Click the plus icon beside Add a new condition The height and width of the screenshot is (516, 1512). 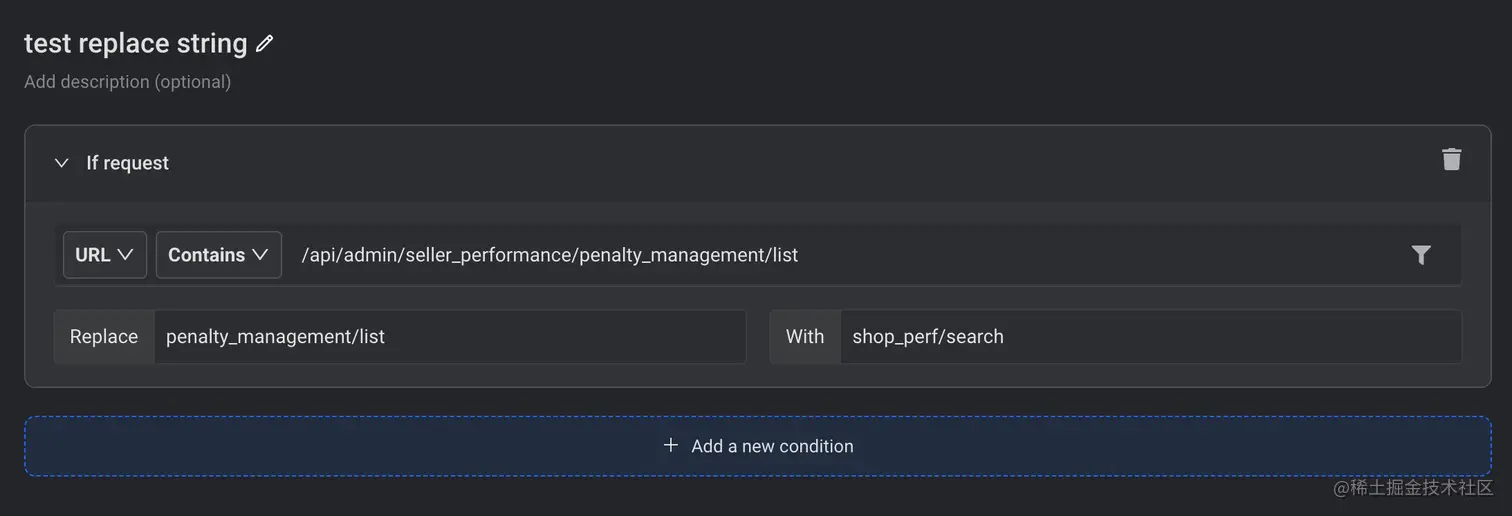click(671, 445)
